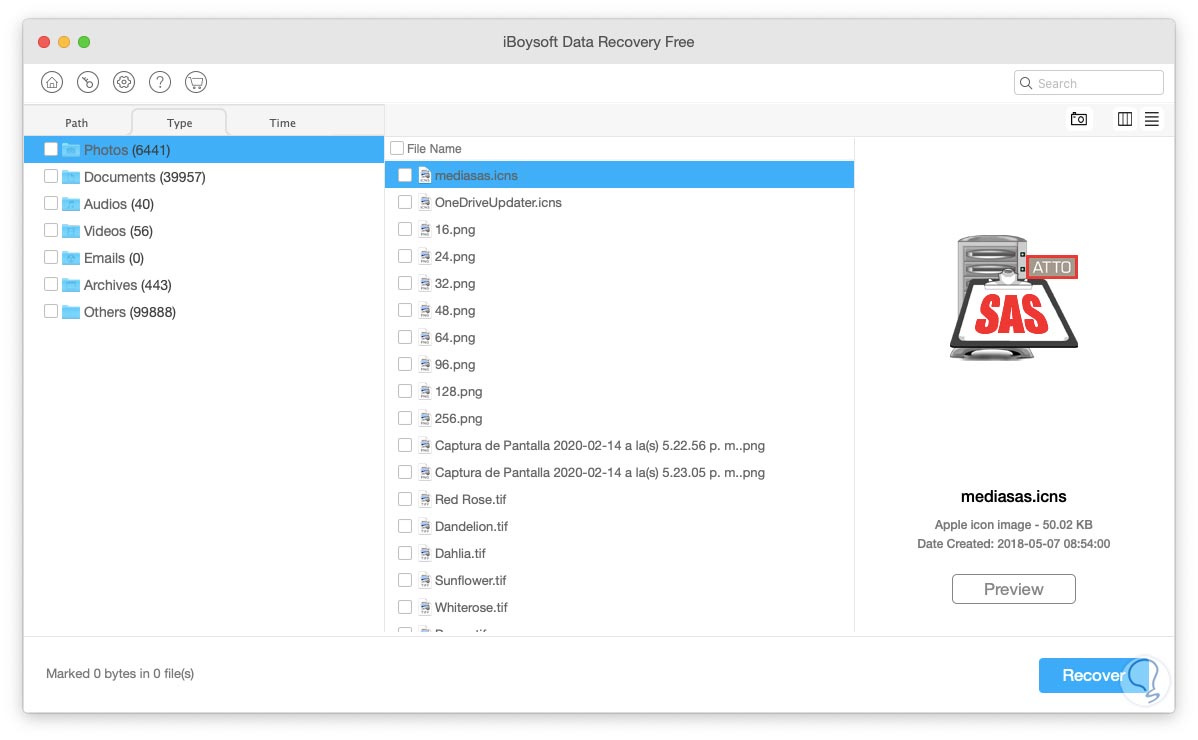Image resolution: width=1198 pixels, height=740 pixels.
Task: Select file 96.png
Action: tap(620, 364)
